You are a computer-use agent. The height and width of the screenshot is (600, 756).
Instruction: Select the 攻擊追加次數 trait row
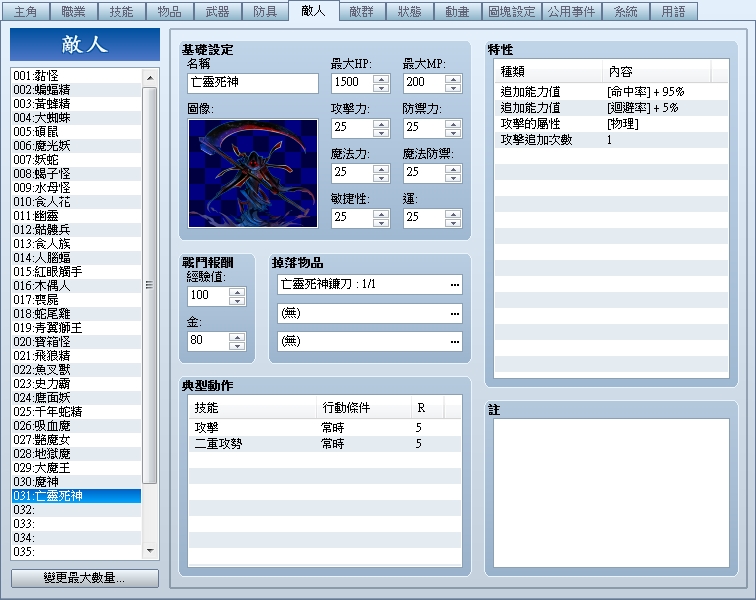click(x=611, y=140)
